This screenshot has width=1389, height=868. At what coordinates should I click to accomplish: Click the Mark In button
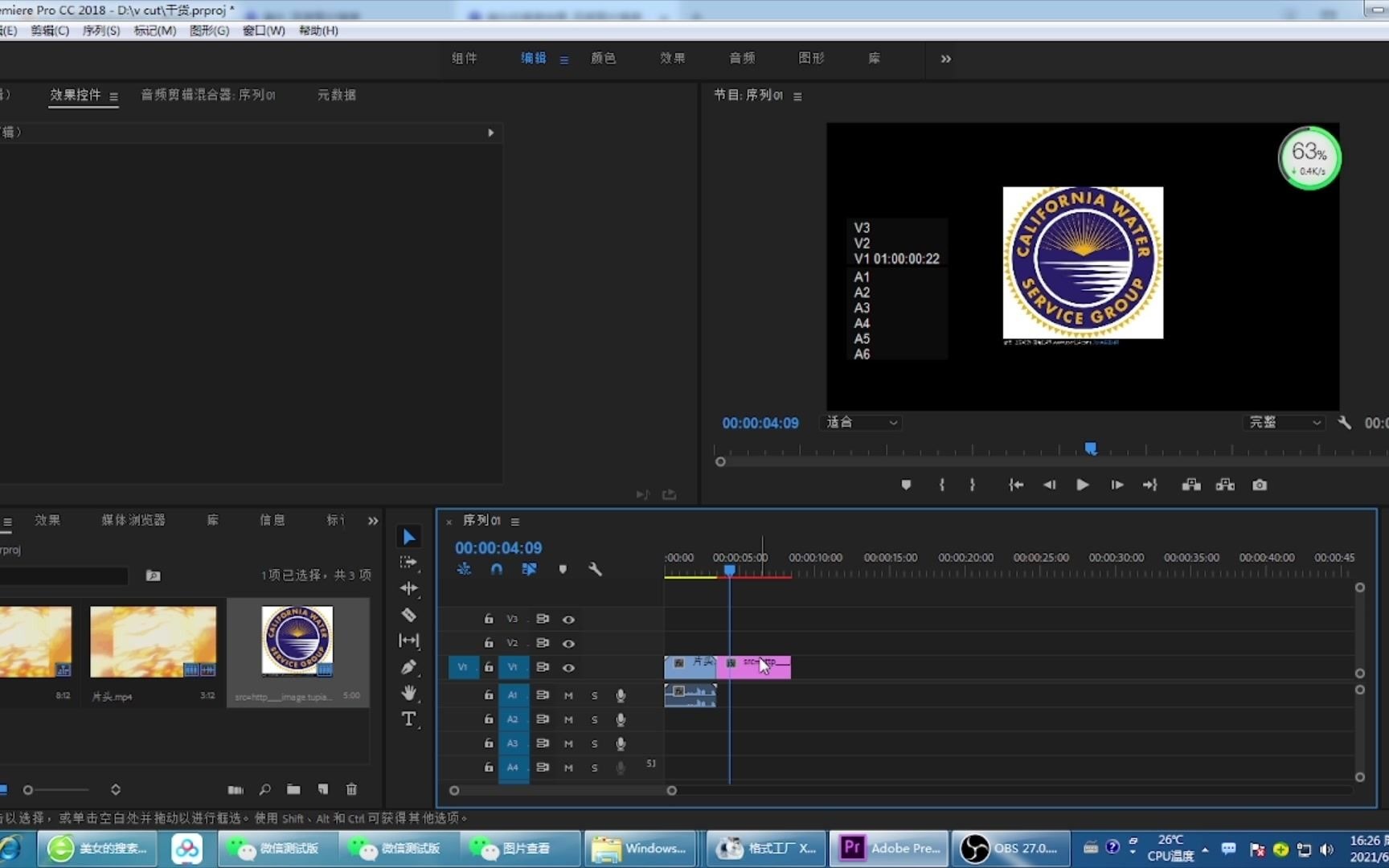coord(942,485)
